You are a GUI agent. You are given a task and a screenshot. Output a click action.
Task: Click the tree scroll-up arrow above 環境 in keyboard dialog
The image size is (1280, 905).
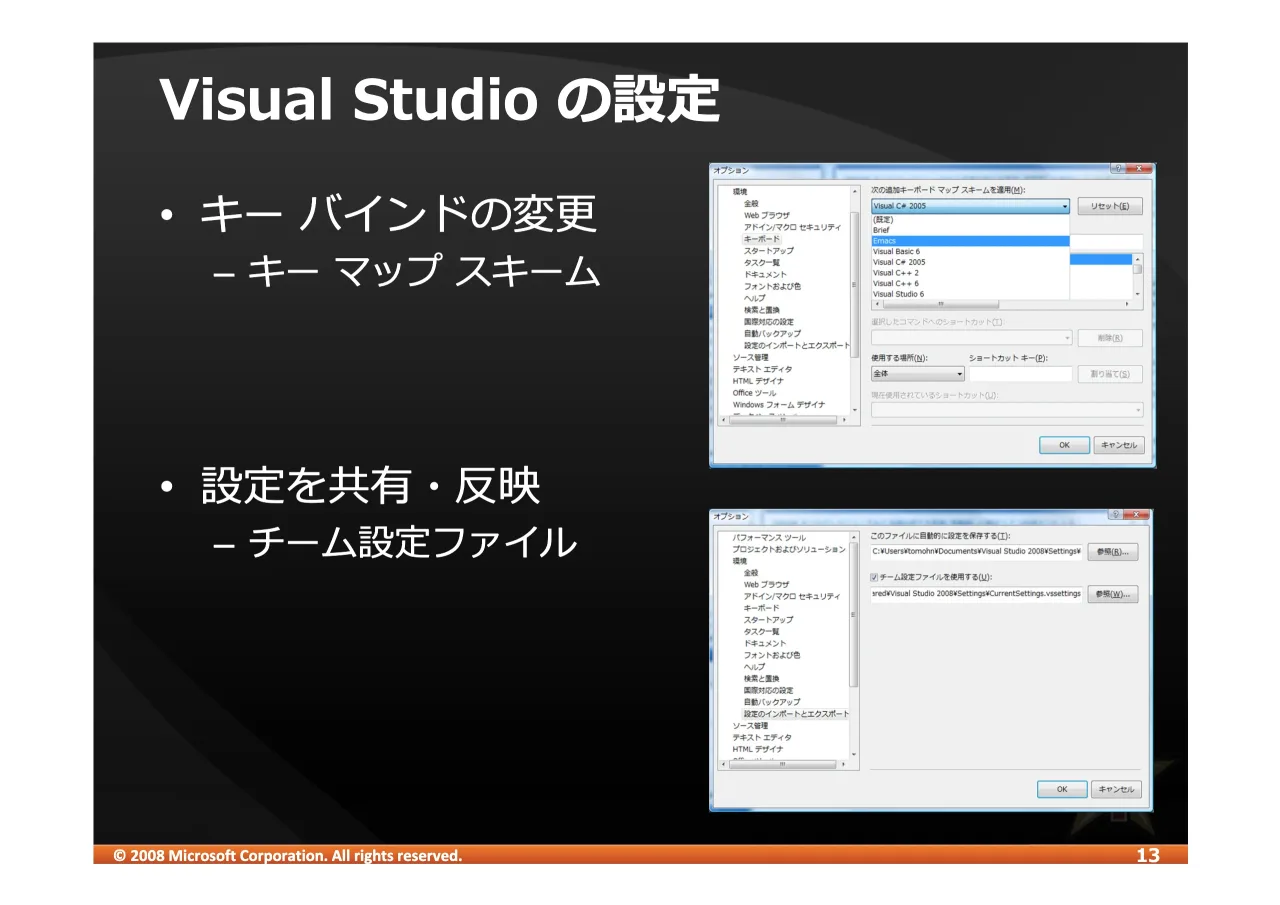point(853,191)
